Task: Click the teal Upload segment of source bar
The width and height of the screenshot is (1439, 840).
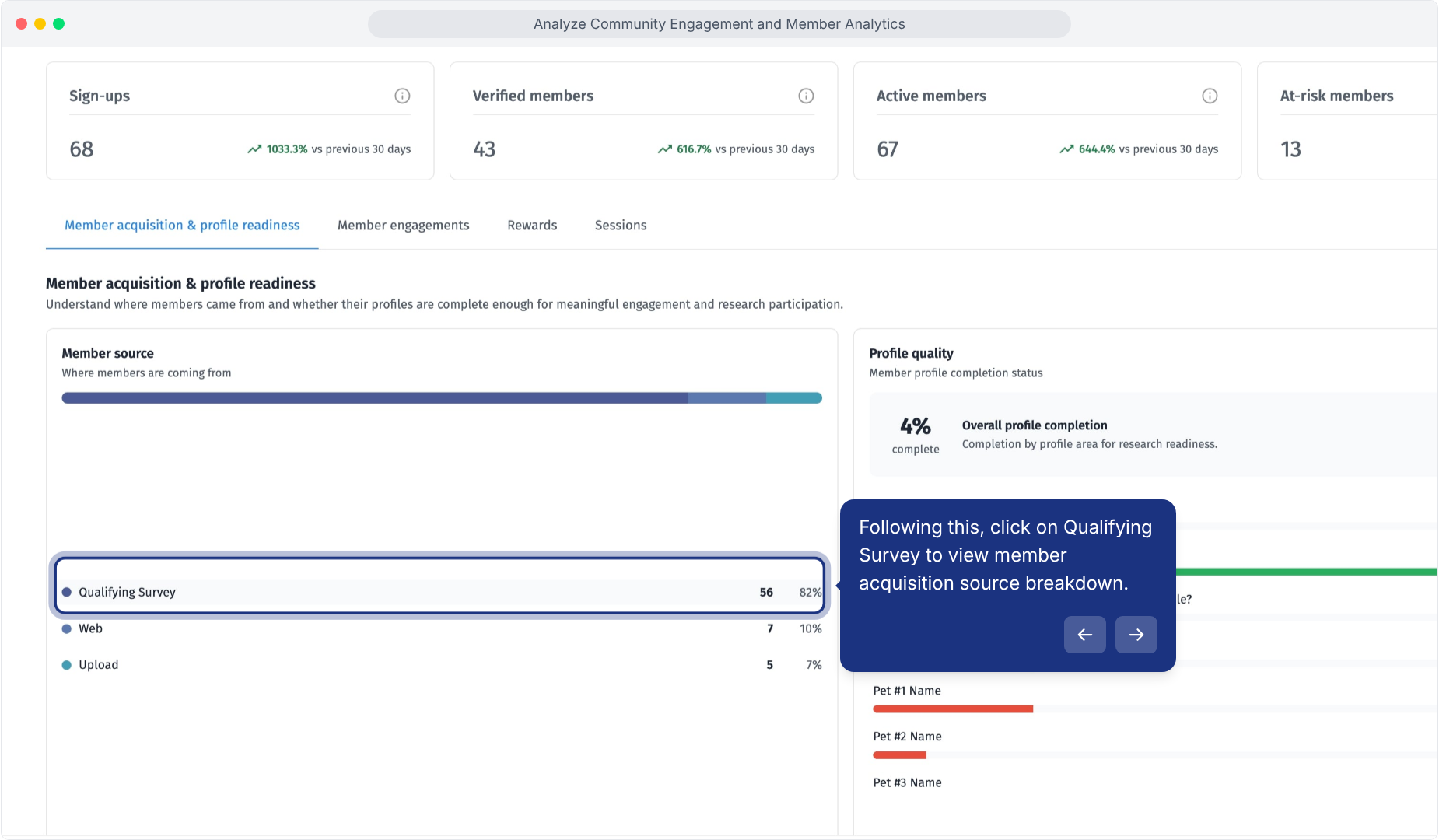Action: click(x=794, y=398)
